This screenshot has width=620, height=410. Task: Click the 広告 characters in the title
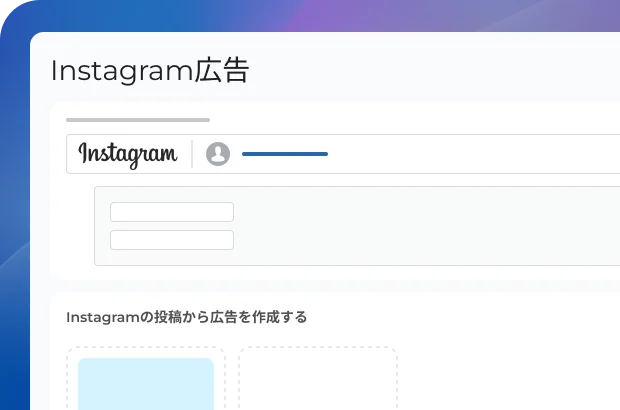coord(222,71)
